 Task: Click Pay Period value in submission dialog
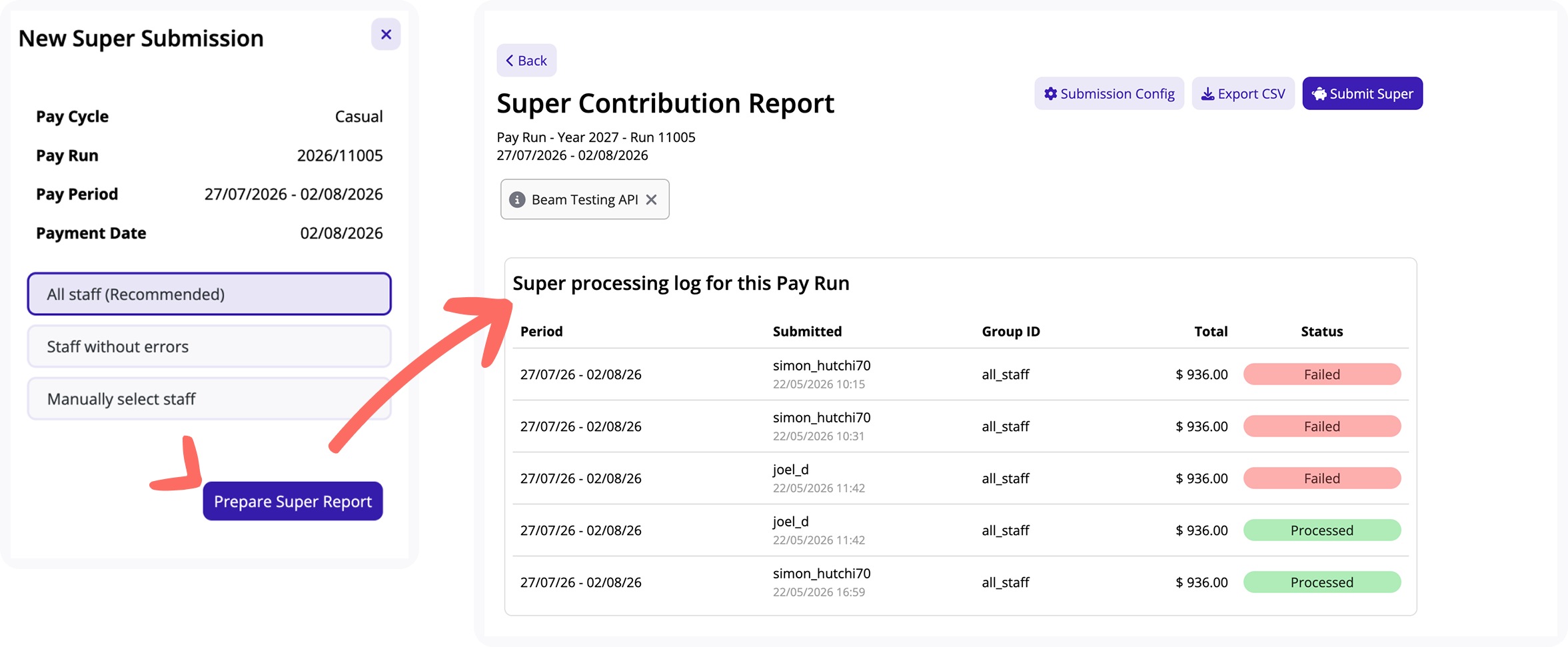click(293, 194)
